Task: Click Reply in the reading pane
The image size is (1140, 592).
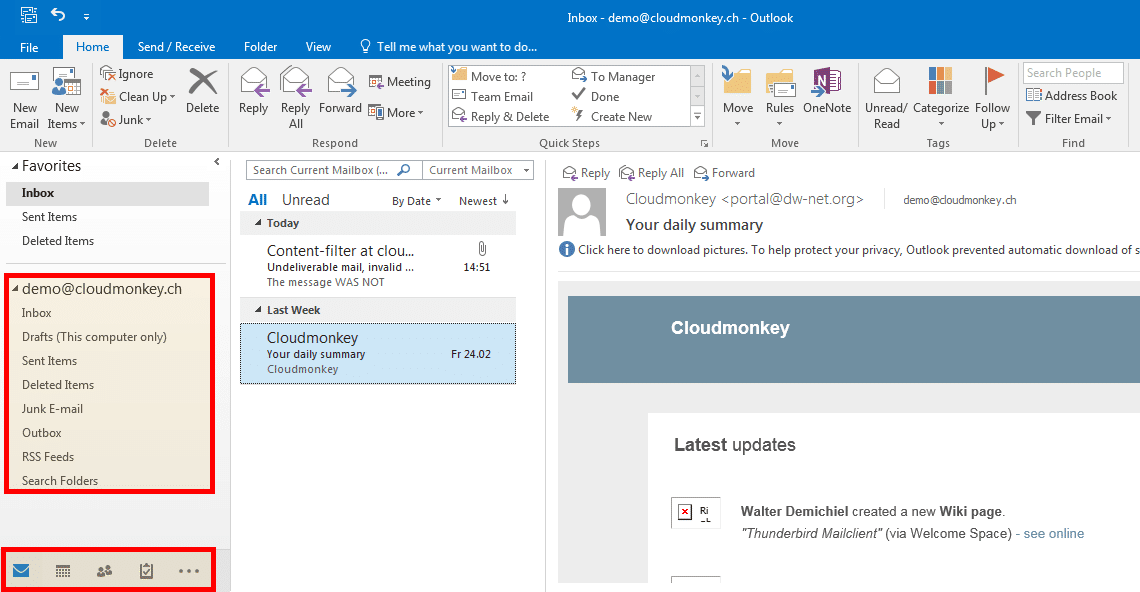Action: [586, 173]
